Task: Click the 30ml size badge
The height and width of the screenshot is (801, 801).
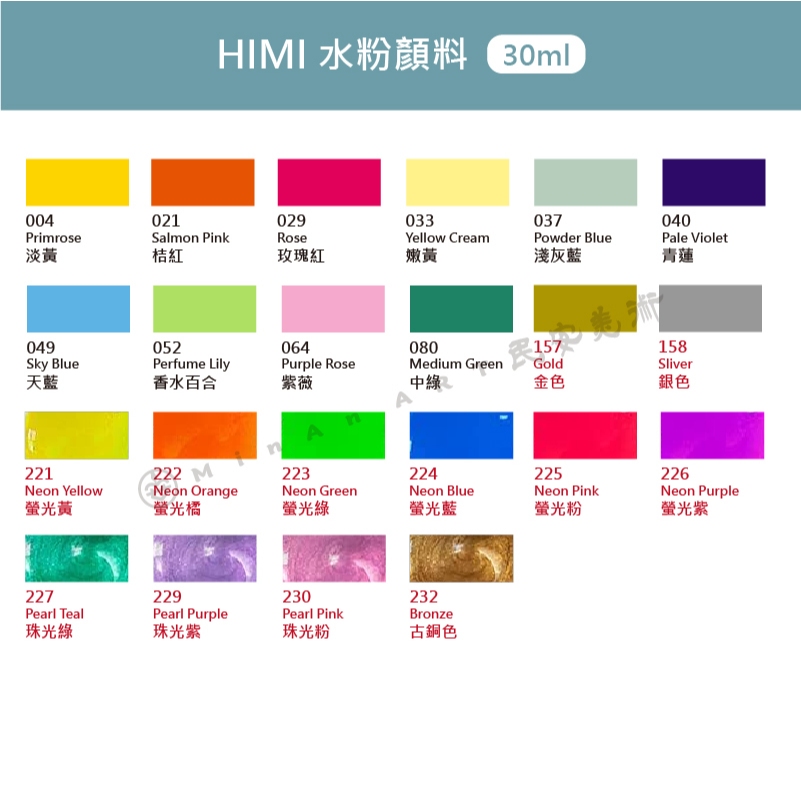Action: point(536,54)
